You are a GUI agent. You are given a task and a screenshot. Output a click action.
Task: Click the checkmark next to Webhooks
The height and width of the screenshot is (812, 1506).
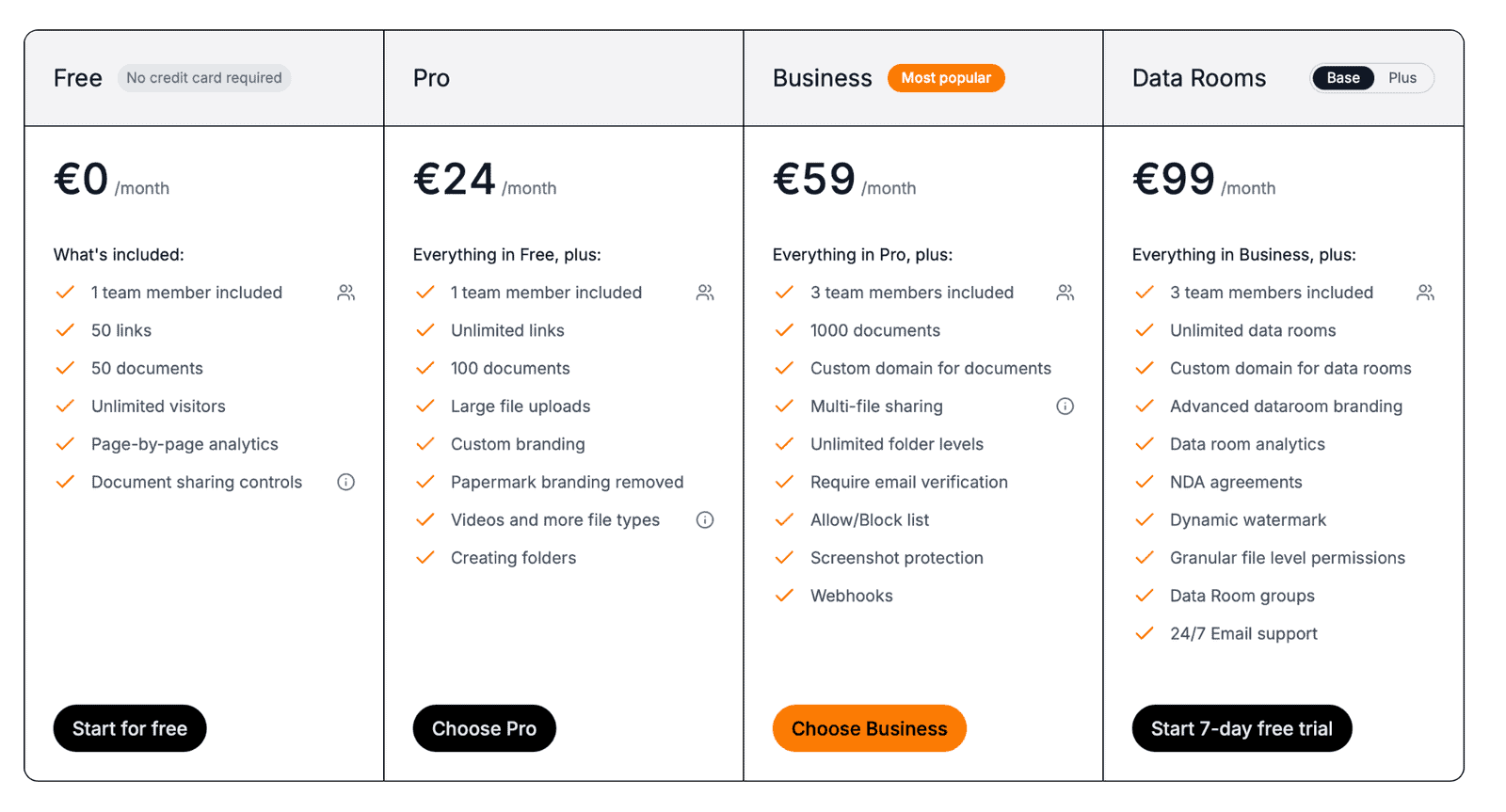784,595
